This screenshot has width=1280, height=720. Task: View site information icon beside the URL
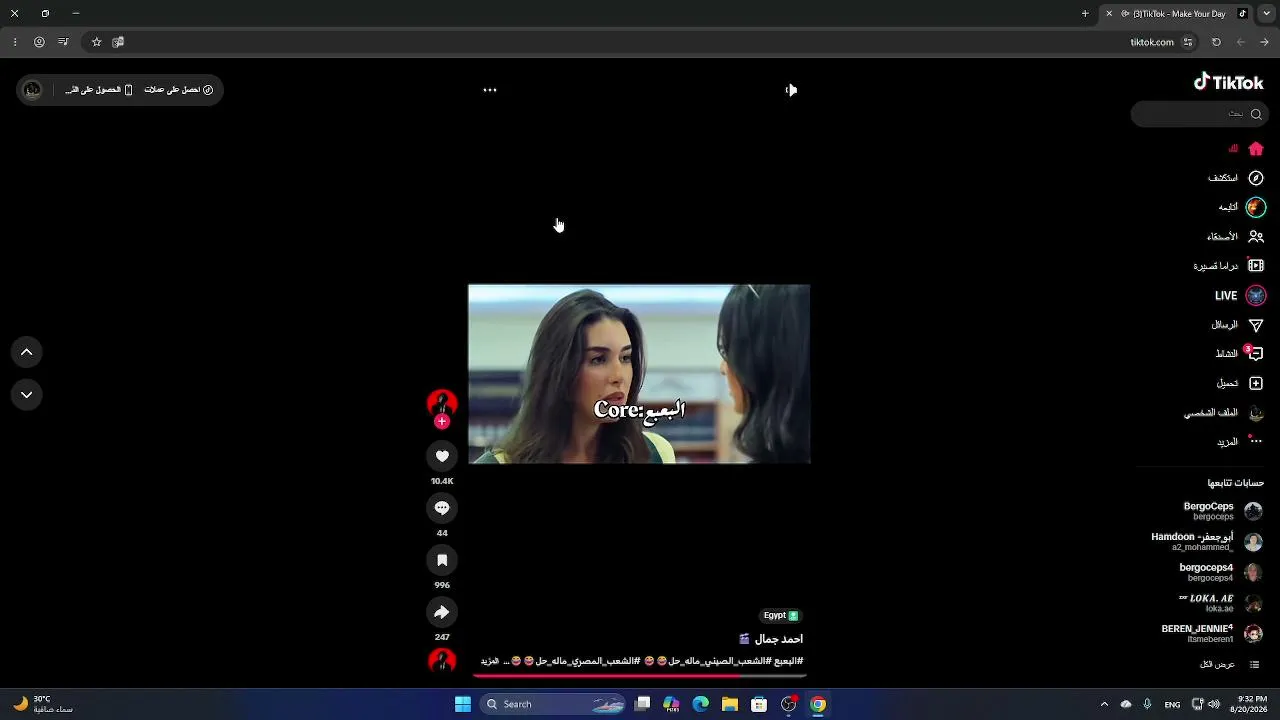(x=1188, y=42)
